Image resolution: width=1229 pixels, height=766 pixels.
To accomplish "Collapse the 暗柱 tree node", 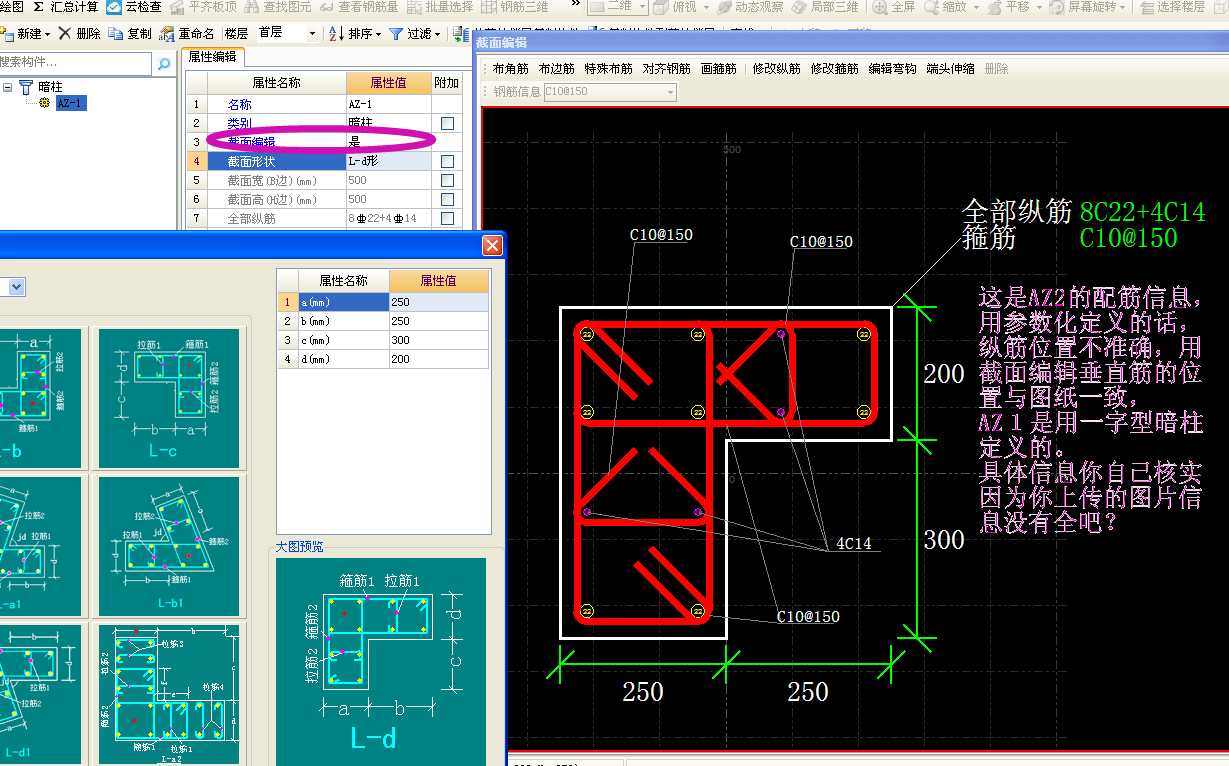I will click(x=8, y=87).
